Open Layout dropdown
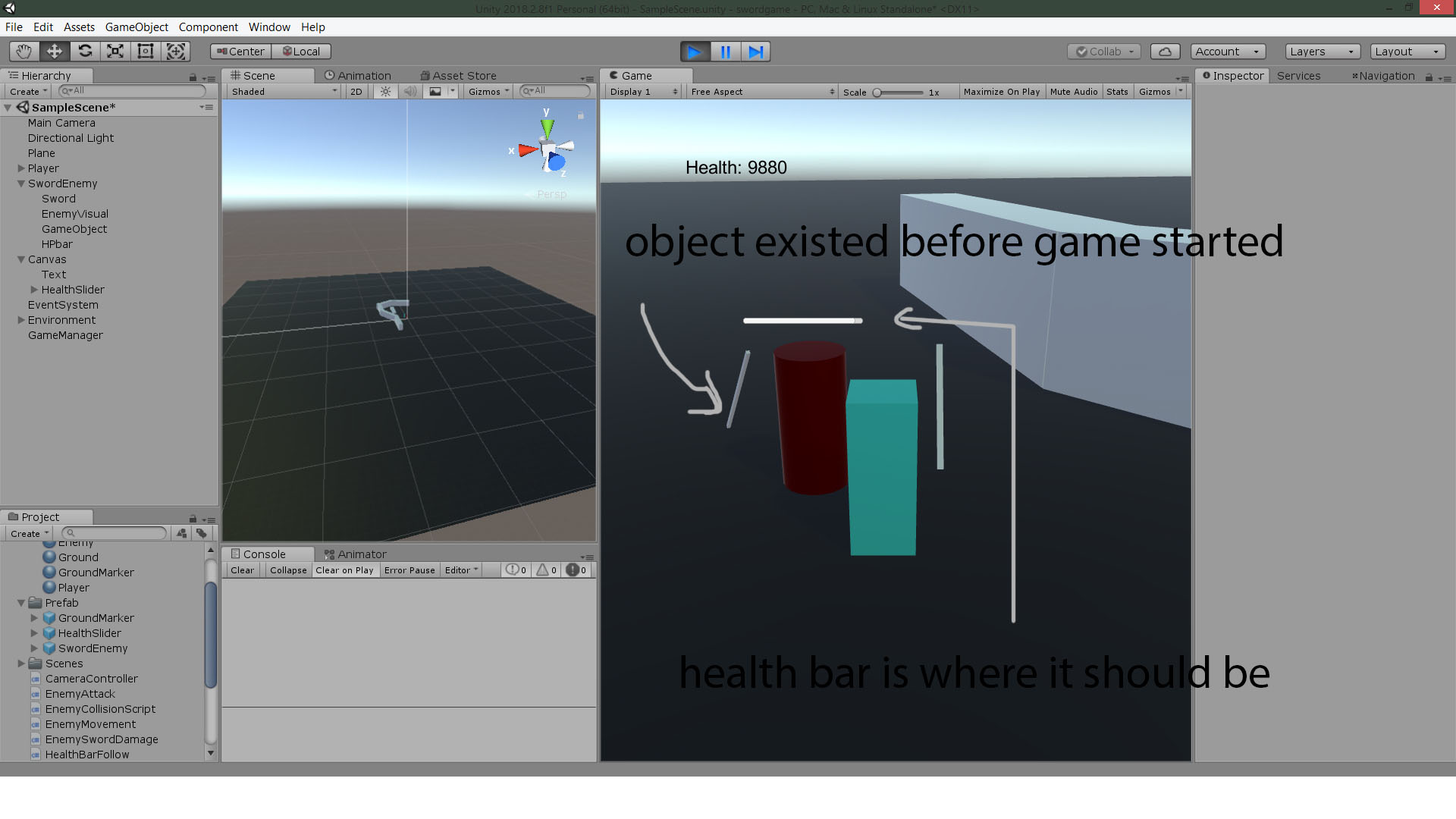 coord(1407,52)
